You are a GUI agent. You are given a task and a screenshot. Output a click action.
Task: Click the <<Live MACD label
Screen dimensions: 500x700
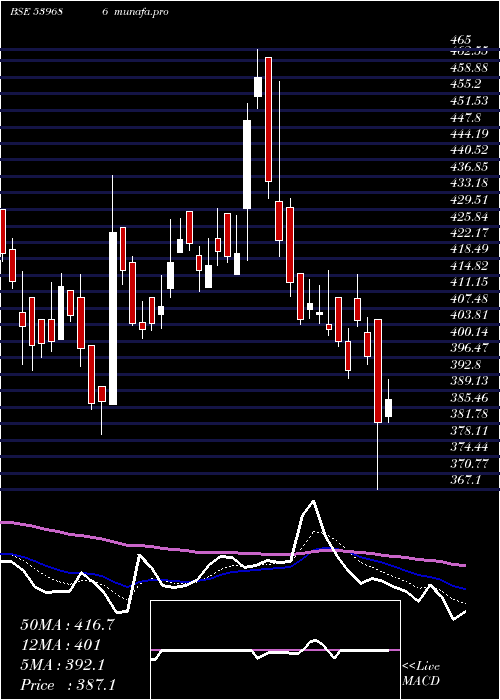(421, 674)
